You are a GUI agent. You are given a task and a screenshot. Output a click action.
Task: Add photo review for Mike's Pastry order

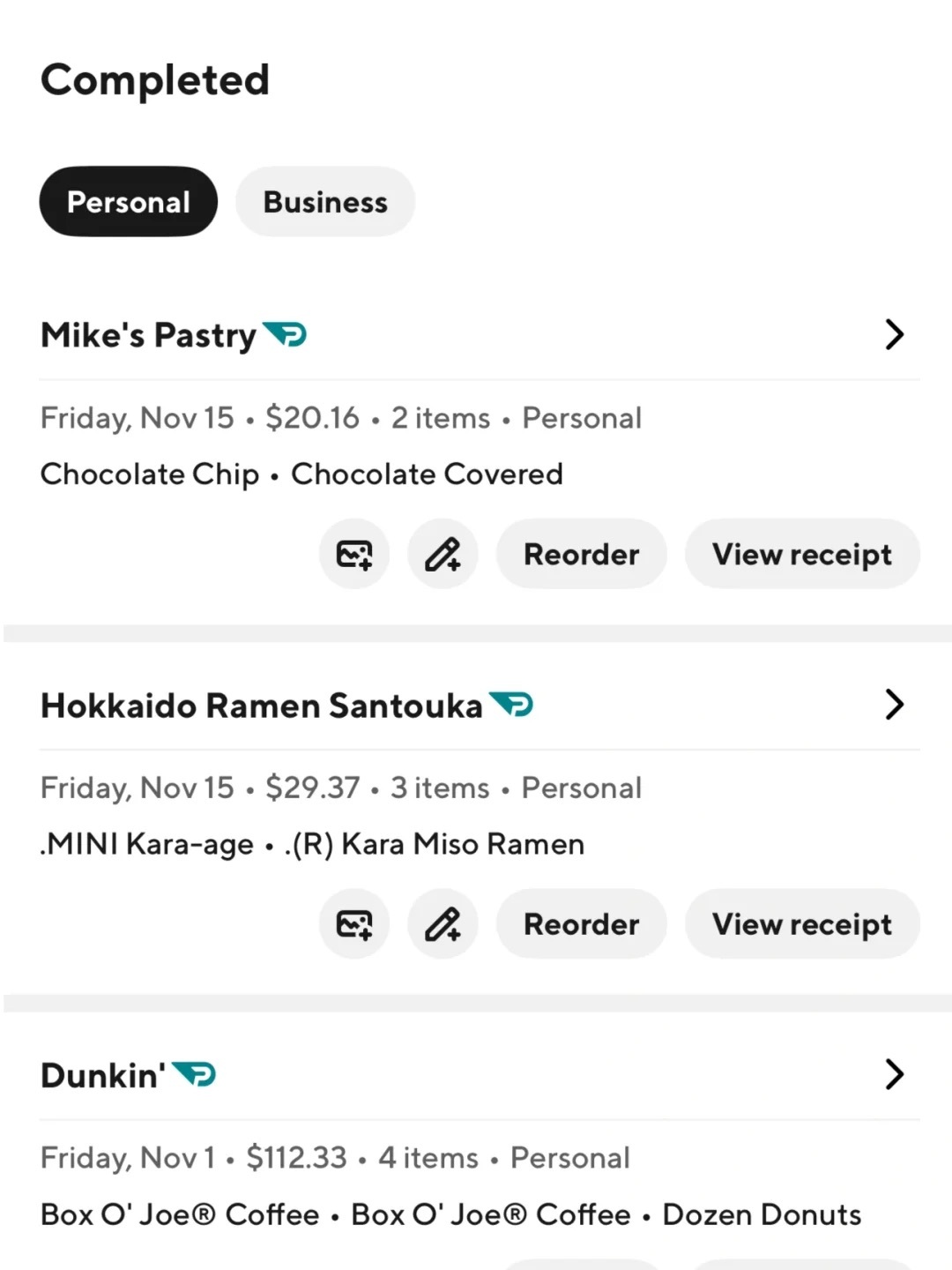(354, 554)
